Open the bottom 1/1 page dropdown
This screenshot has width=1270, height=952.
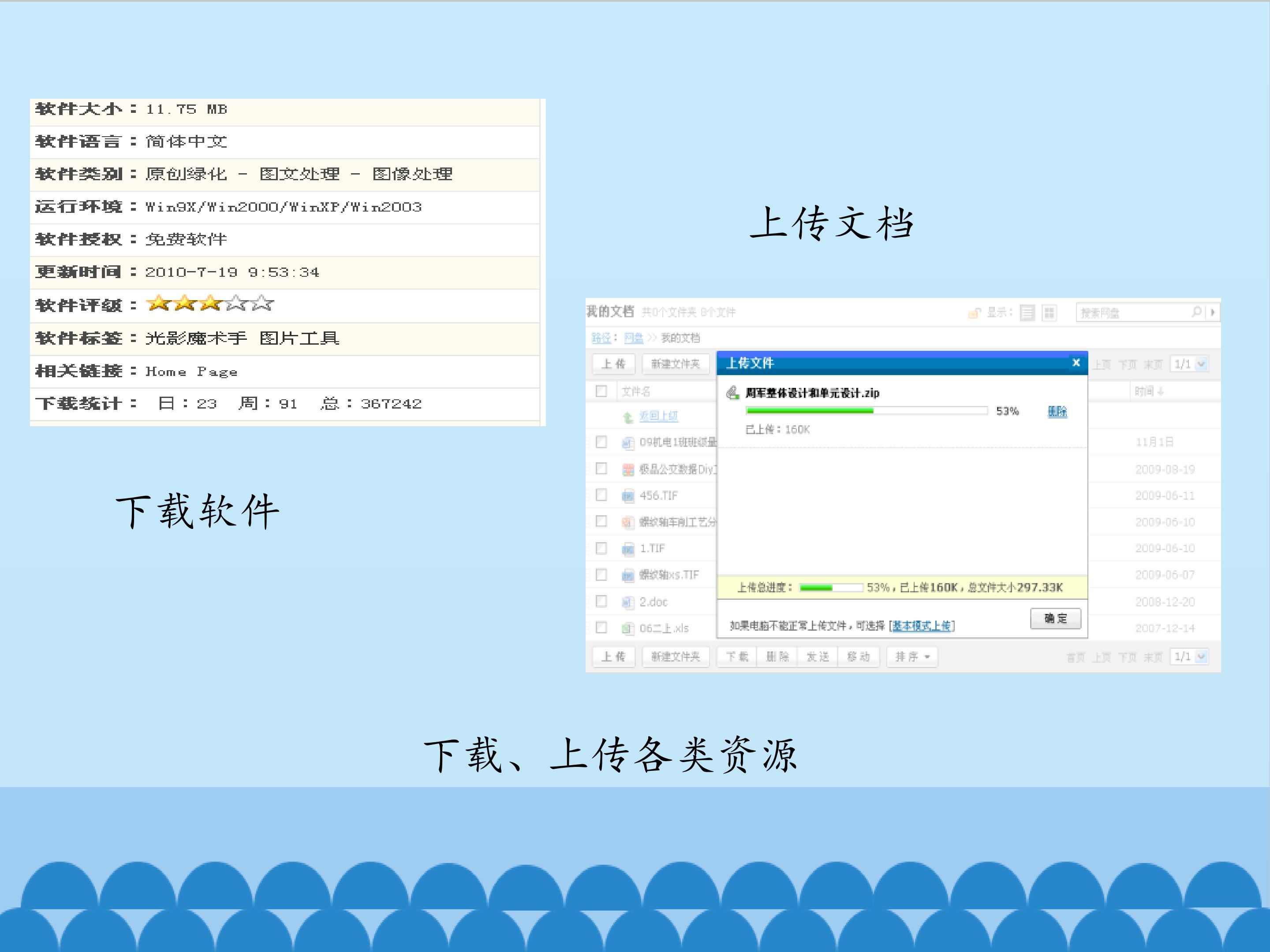click(x=1191, y=656)
